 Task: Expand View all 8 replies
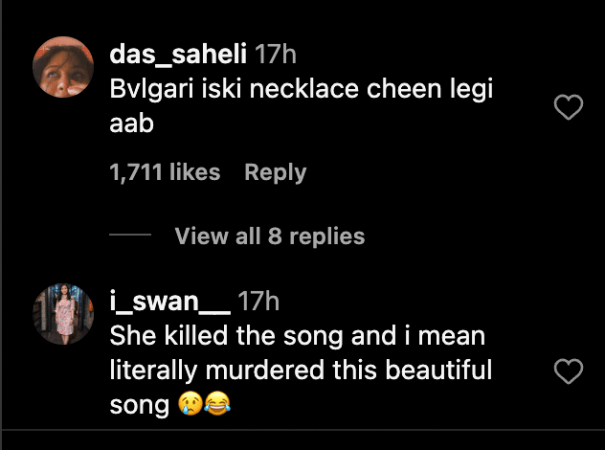(269, 236)
